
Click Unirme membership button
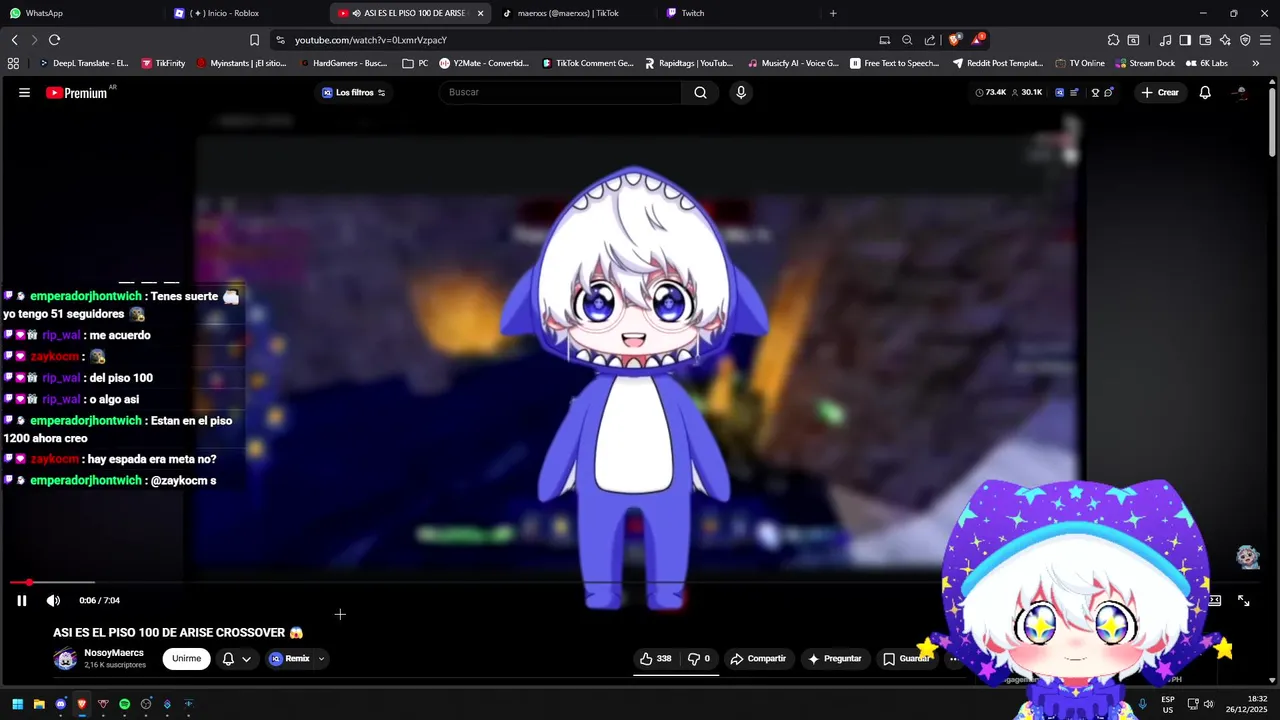click(187, 659)
